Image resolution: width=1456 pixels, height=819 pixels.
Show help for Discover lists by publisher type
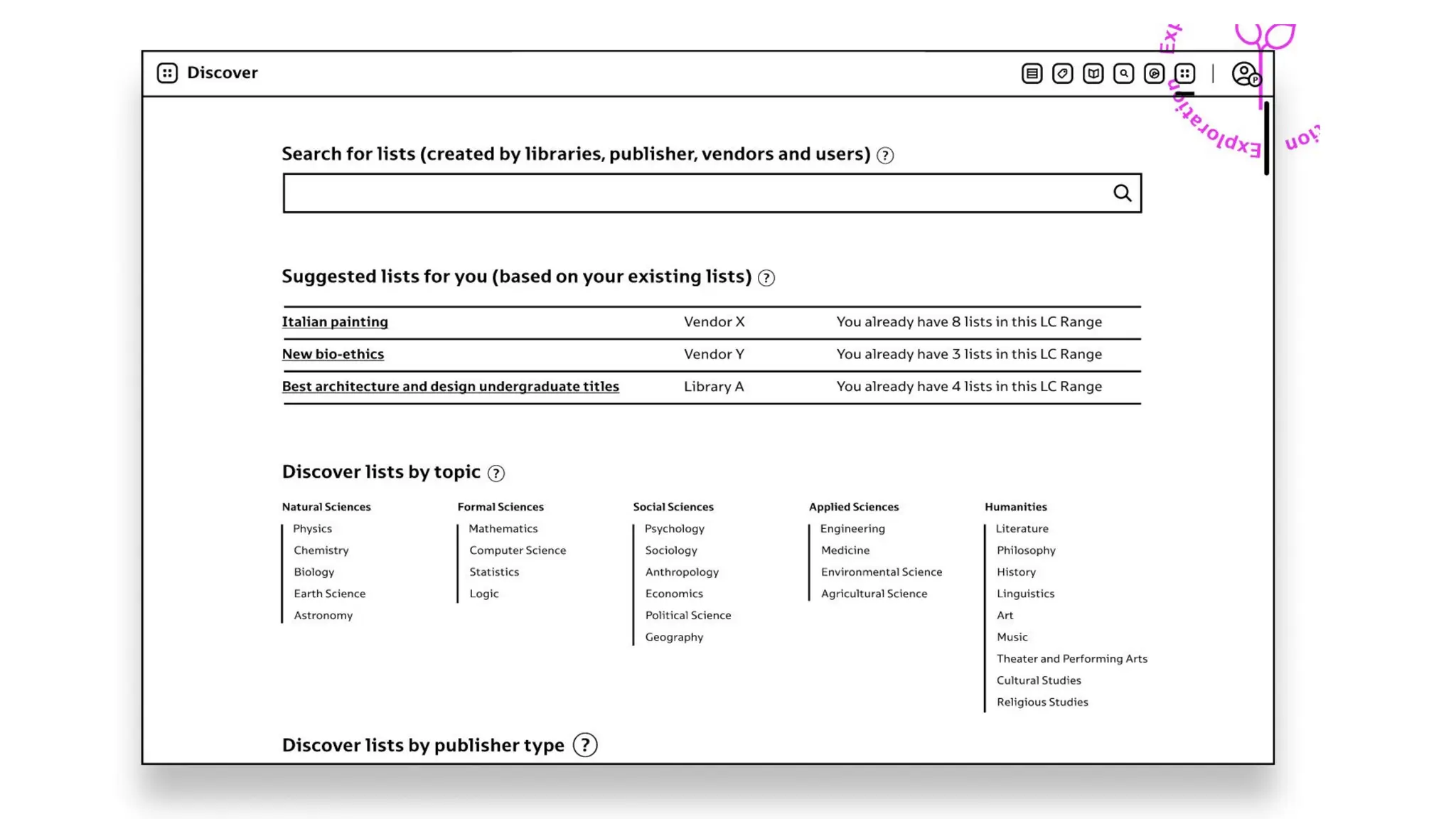[584, 745]
